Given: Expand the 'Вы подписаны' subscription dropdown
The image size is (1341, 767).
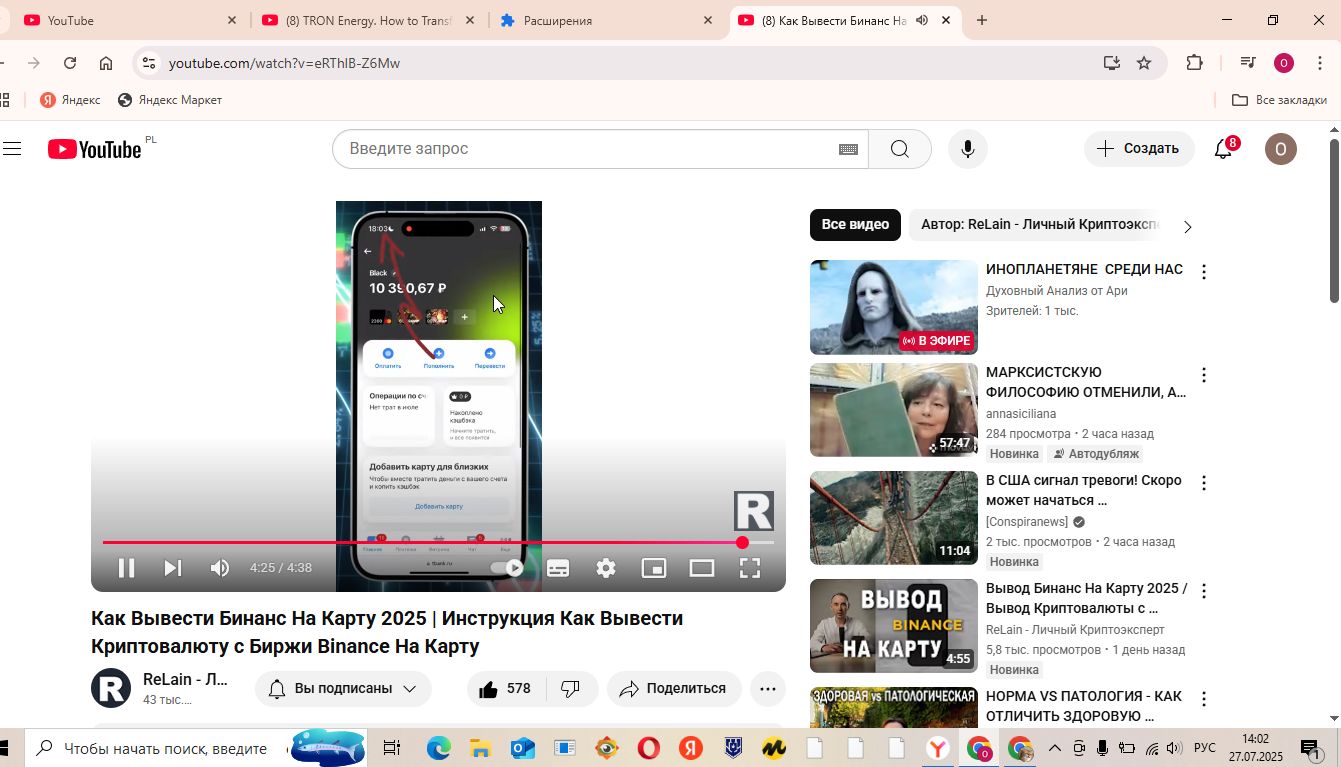Looking at the screenshot, I should tap(343, 688).
